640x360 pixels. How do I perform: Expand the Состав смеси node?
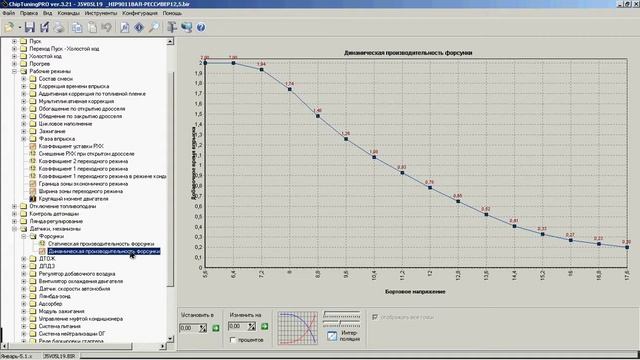click(x=24, y=79)
